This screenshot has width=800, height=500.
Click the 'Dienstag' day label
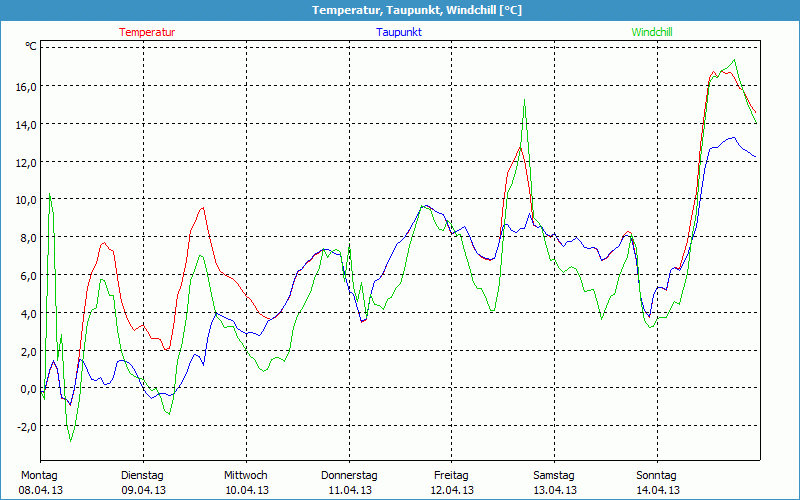pos(142,476)
